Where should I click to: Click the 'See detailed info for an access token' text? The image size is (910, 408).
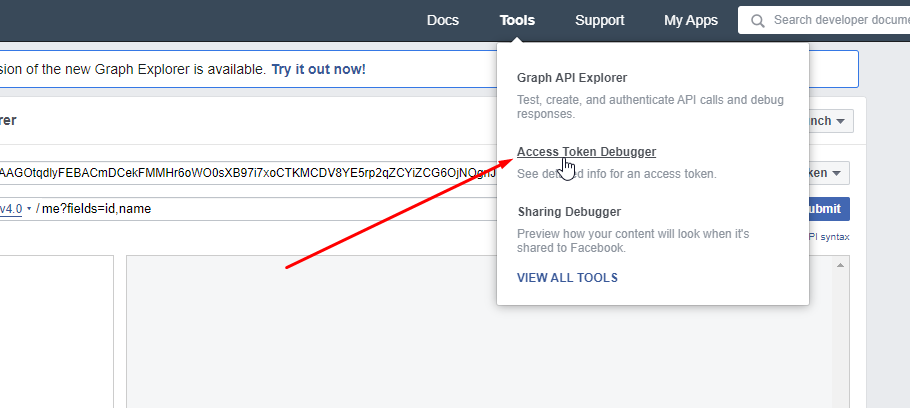(x=616, y=174)
